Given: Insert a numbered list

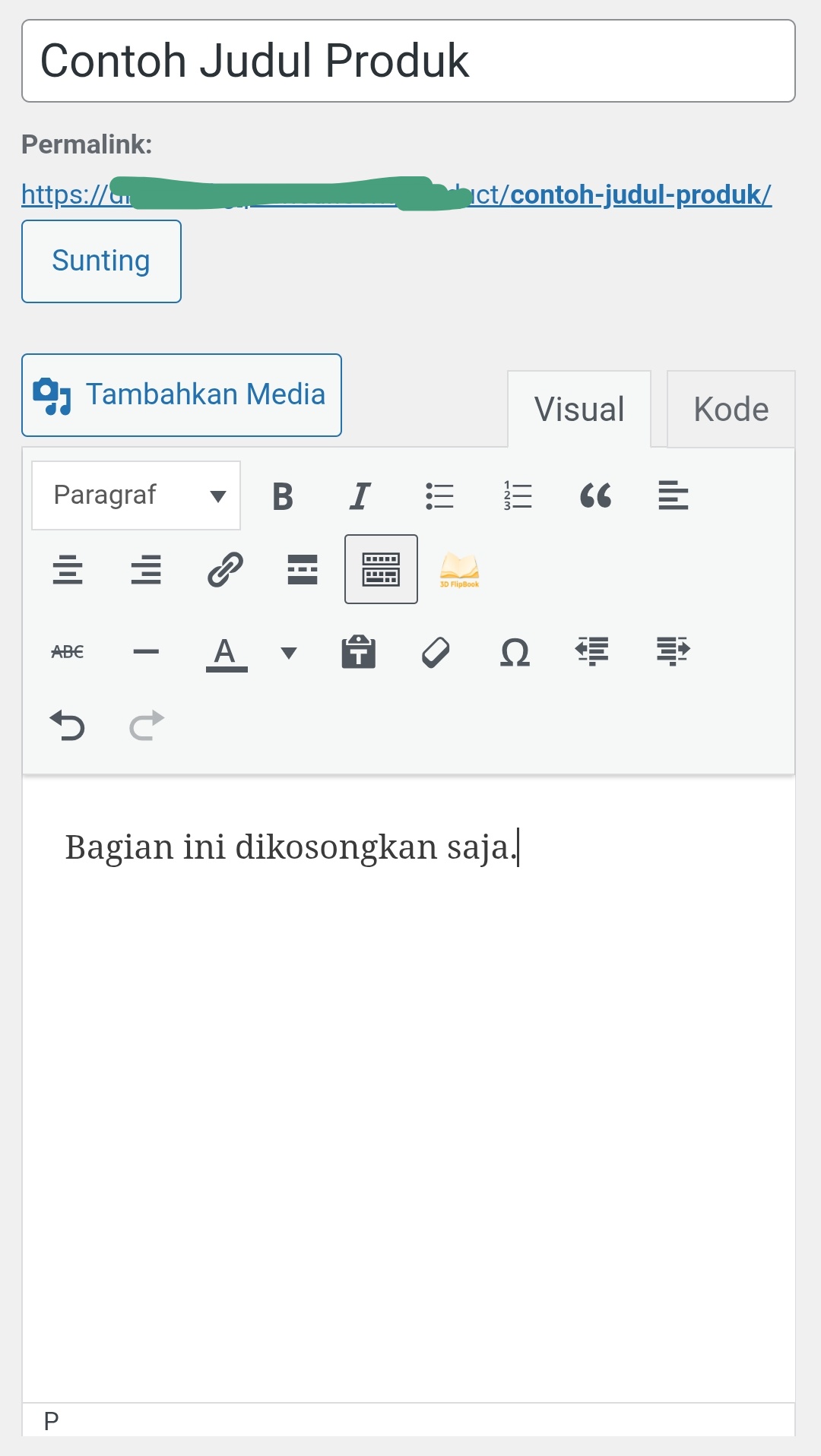Looking at the screenshot, I should (518, 496).
